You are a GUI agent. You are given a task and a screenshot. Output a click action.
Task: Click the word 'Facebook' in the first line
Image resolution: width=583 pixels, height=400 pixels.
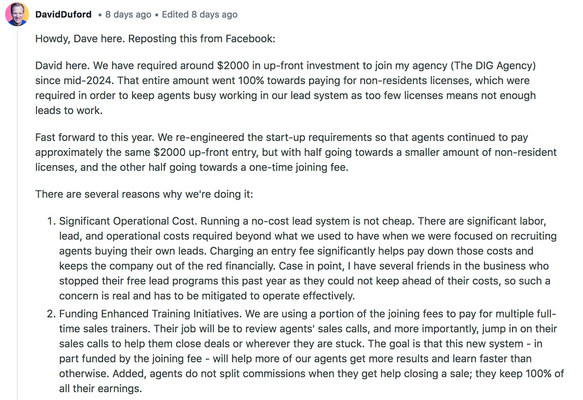click(250, 39)
